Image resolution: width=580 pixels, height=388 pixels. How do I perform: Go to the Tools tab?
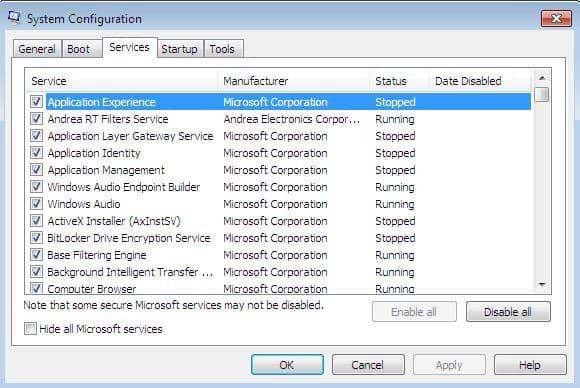point(223,49)
